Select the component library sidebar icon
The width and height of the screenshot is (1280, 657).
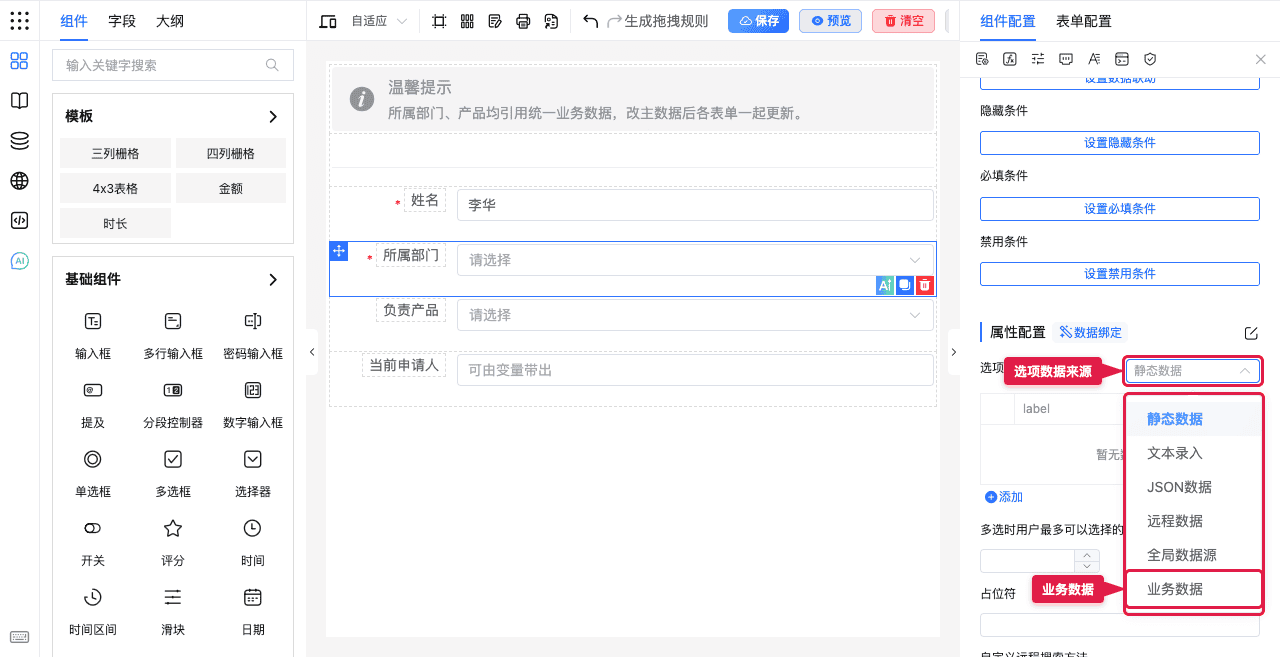click(x=19, y=61)
